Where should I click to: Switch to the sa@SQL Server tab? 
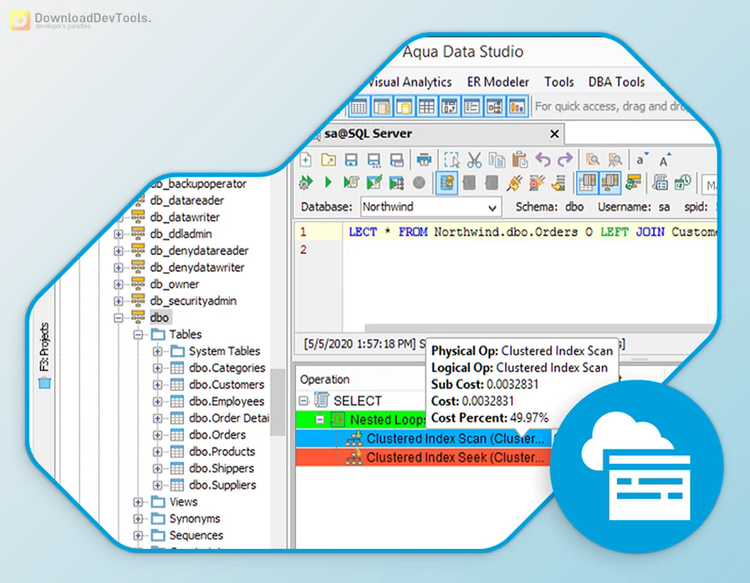(x=368, y=134)
